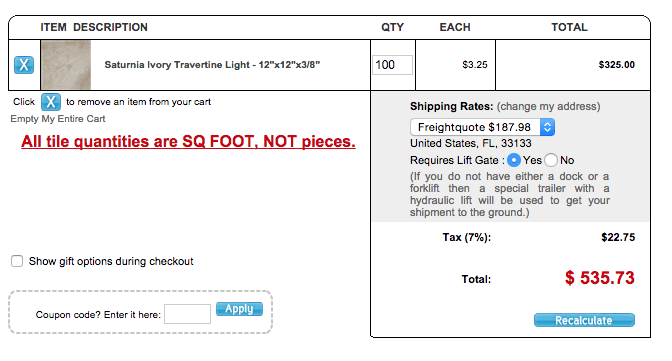
Task: Select Yes for Requires Lift Gate
Action: point(513,160)
